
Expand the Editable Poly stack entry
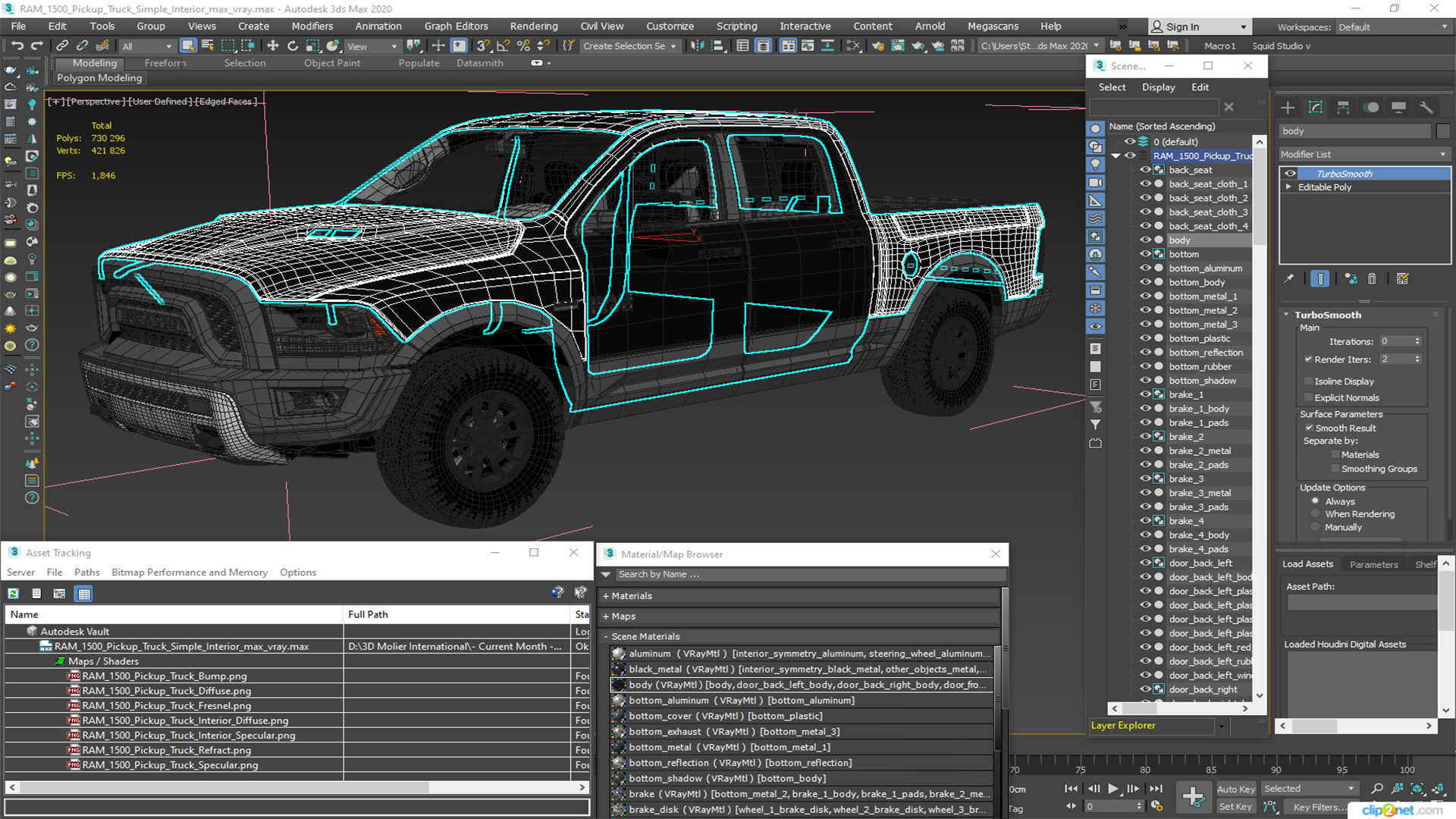coord(1288,187)
